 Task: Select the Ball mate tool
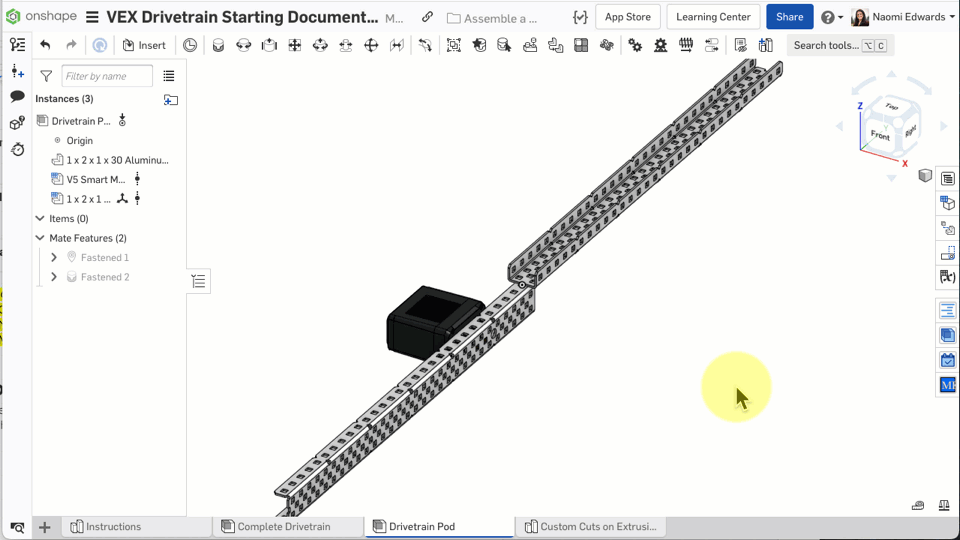[x=371, y=45]
